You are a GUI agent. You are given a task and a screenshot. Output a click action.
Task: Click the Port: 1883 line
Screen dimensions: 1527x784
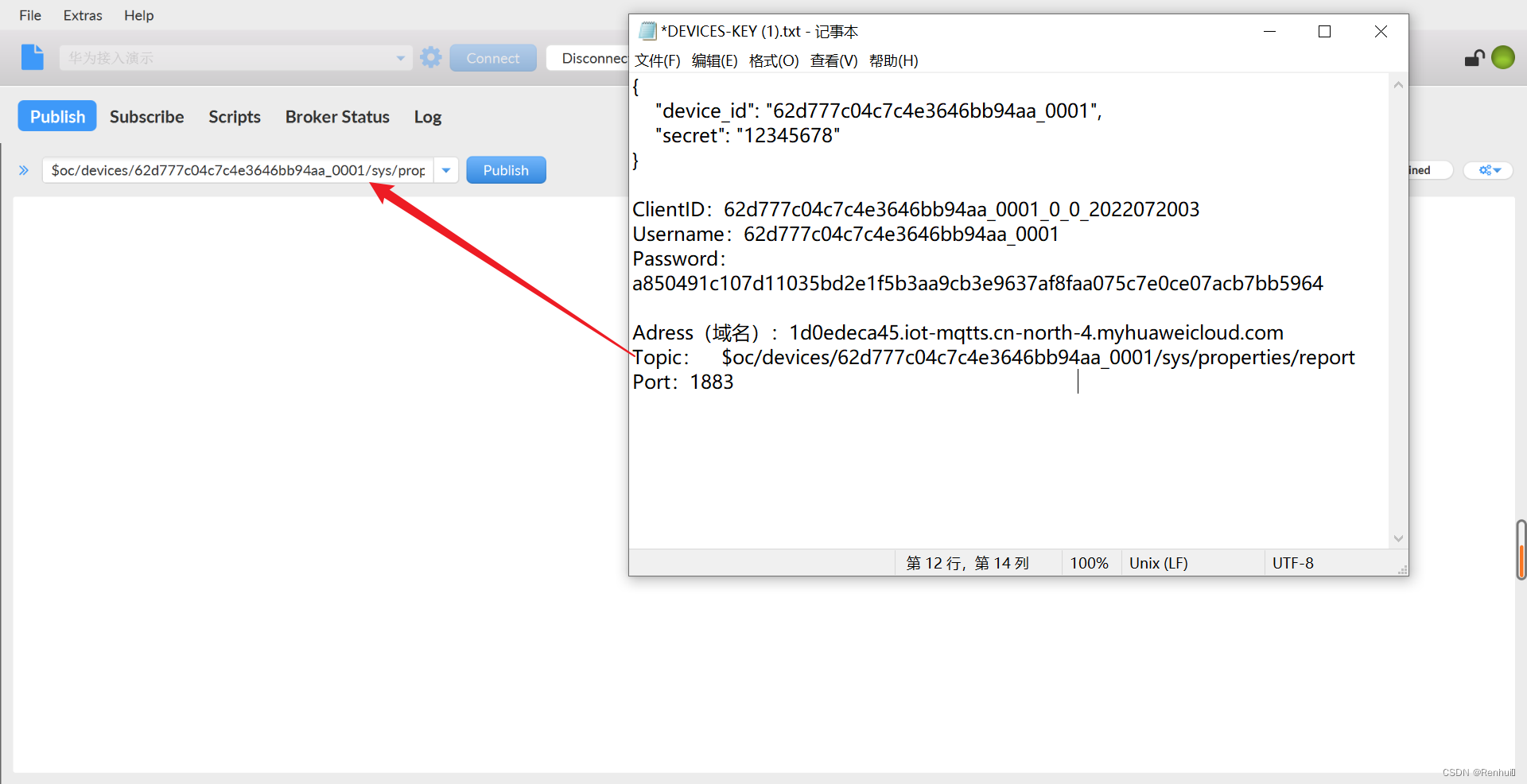tap(682, 382)
